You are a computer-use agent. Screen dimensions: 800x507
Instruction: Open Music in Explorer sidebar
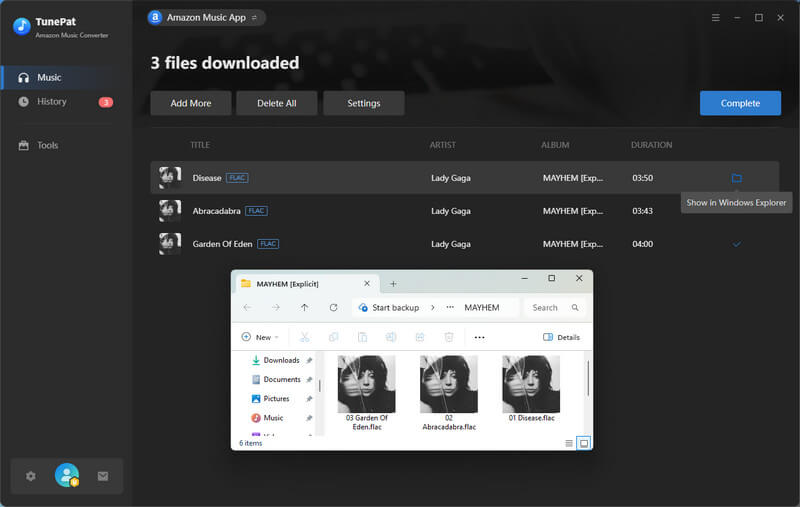(273, 418)
